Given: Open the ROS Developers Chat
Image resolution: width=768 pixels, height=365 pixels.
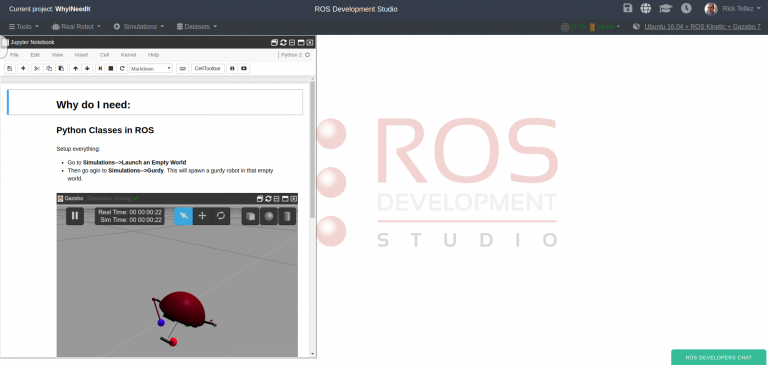Looking at the screenshot, I should tap(719, 358).
